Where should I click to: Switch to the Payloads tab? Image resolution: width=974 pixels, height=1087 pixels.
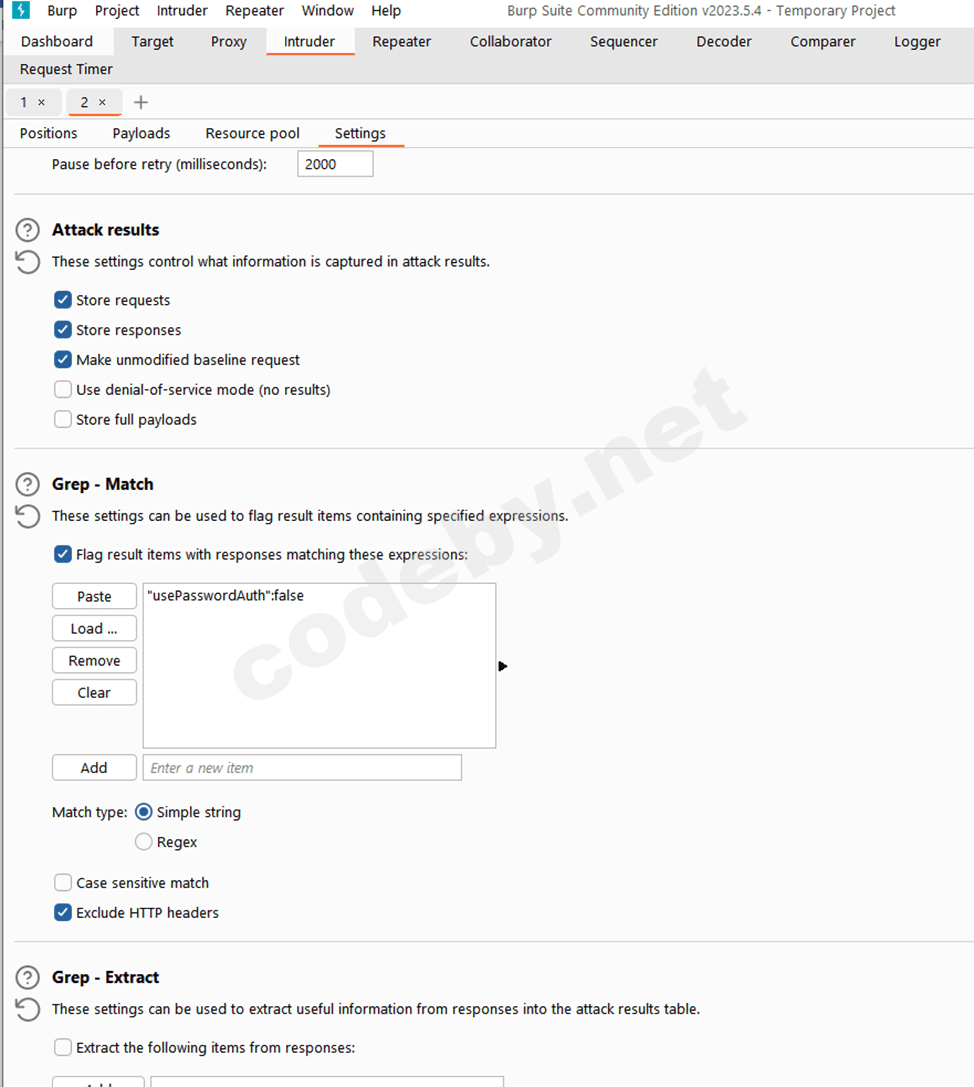pyautogui.click(x=141, y=133)
